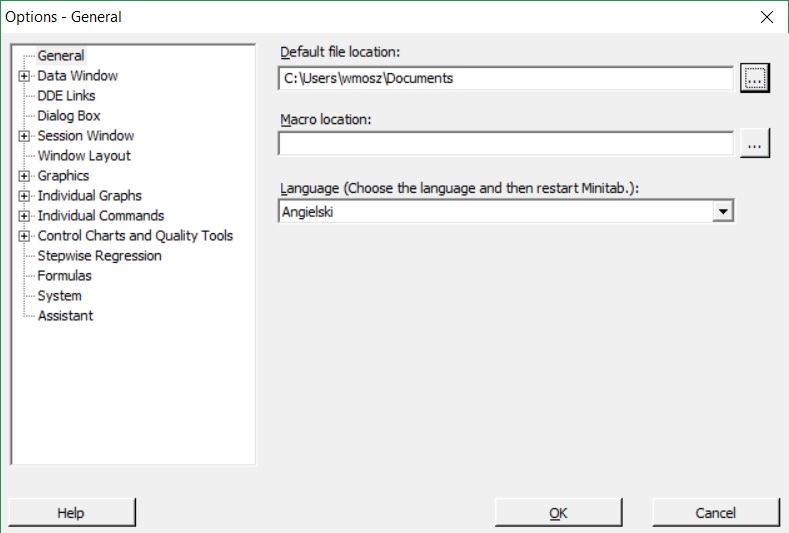Expand the Session Window tree node
Image resolution: width=789 pixels, height=533 pixels.
(x=24, y=136)
